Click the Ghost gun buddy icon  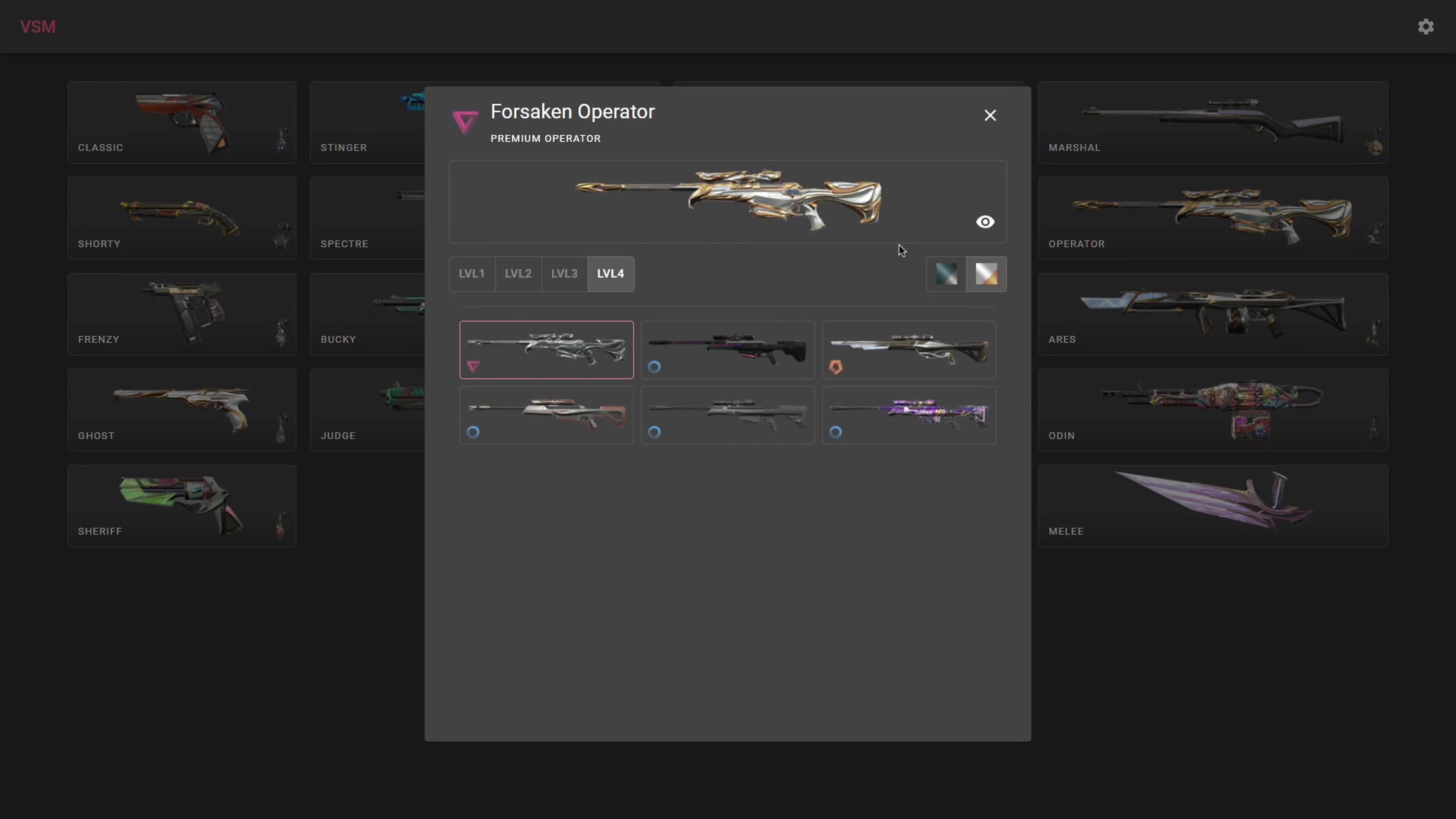coord(281,428)
